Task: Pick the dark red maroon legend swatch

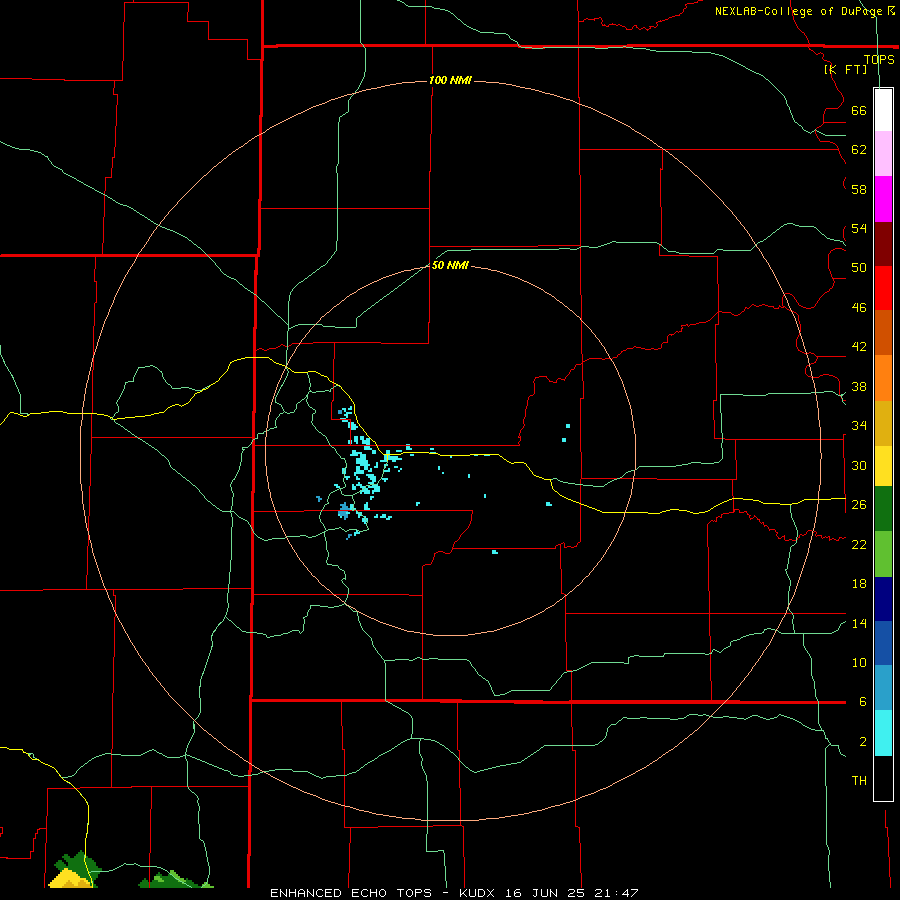Action: 883,244
